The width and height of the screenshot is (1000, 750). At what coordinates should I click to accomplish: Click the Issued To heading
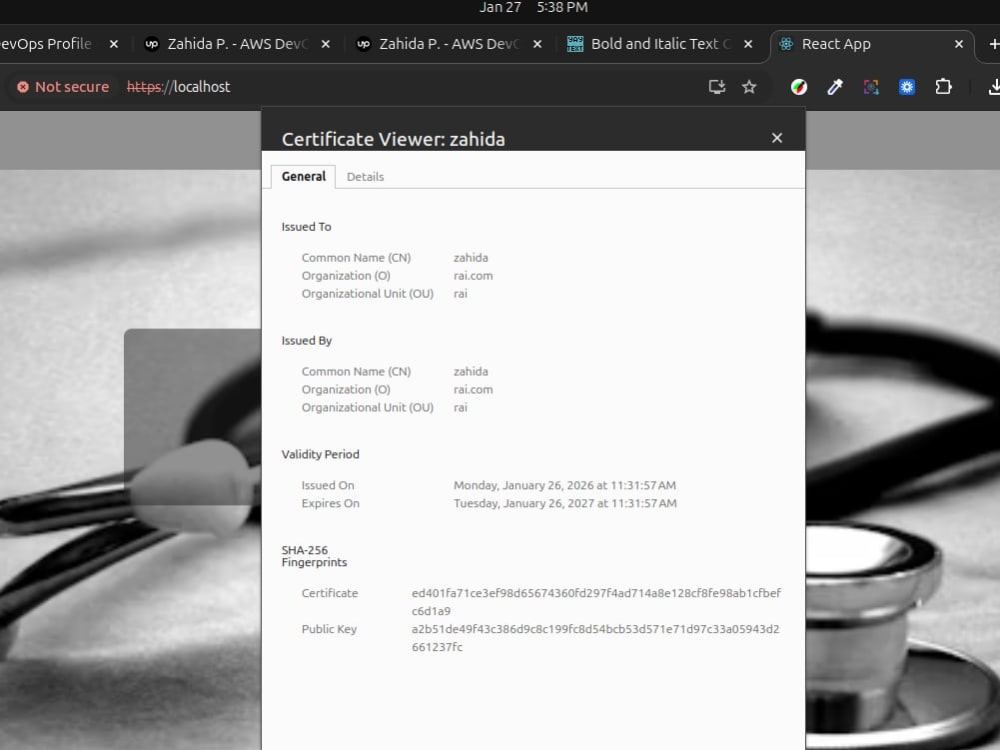306,226
